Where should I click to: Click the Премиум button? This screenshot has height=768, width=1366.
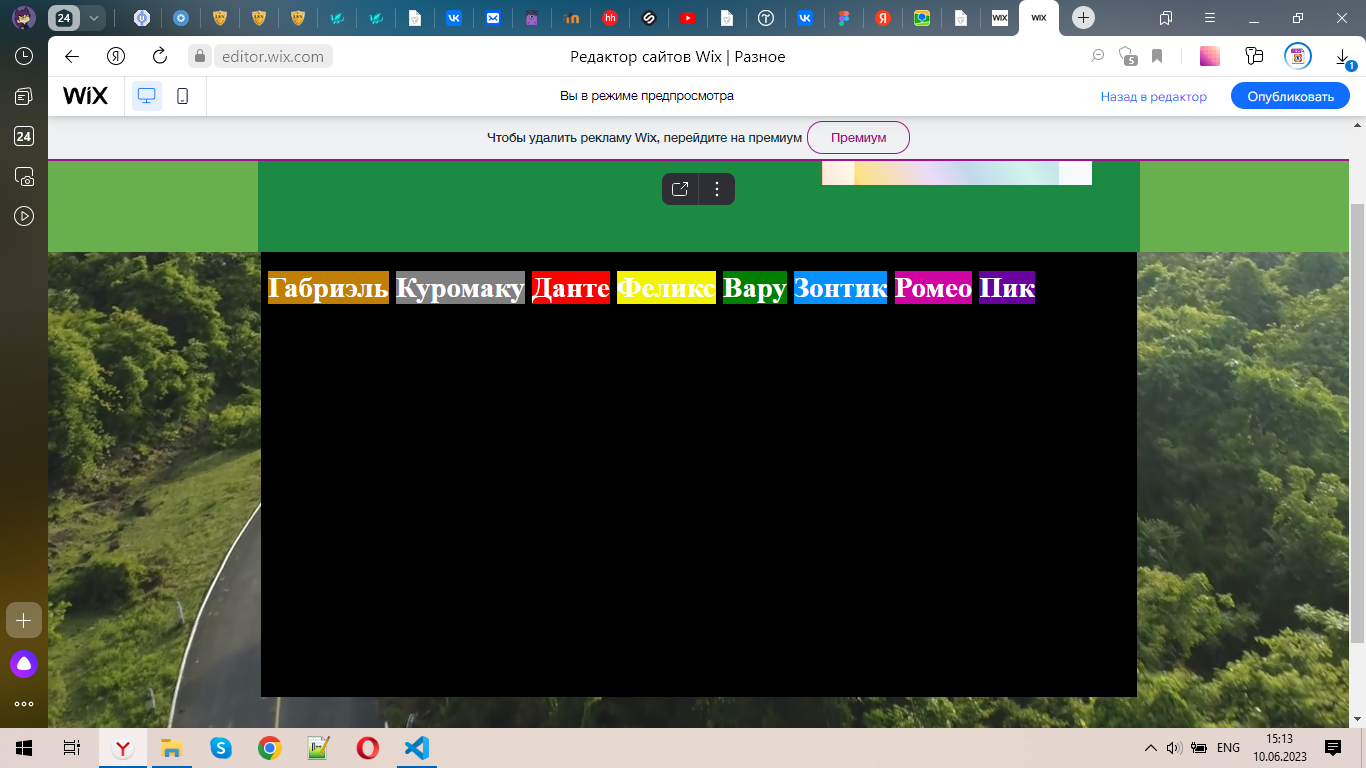858,137
